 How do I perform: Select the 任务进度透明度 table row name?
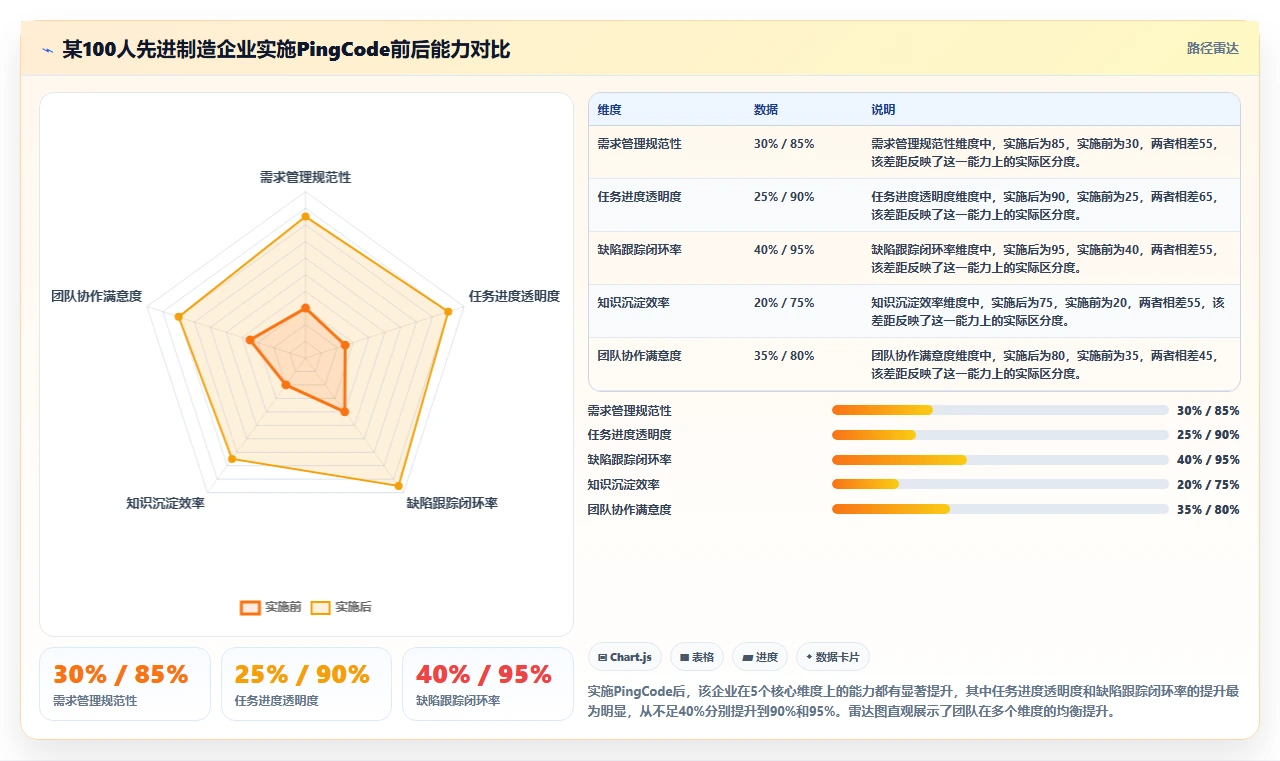tap(639, 197)
